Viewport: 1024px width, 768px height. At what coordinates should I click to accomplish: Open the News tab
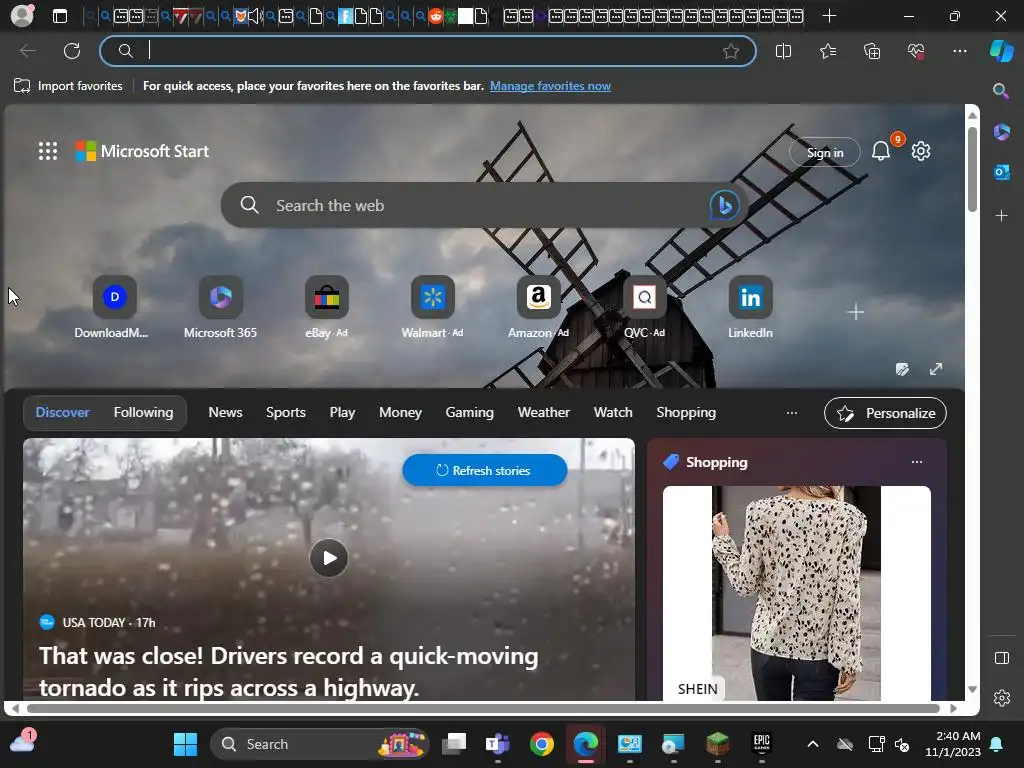pyautogui.click(x=225, y=413)
